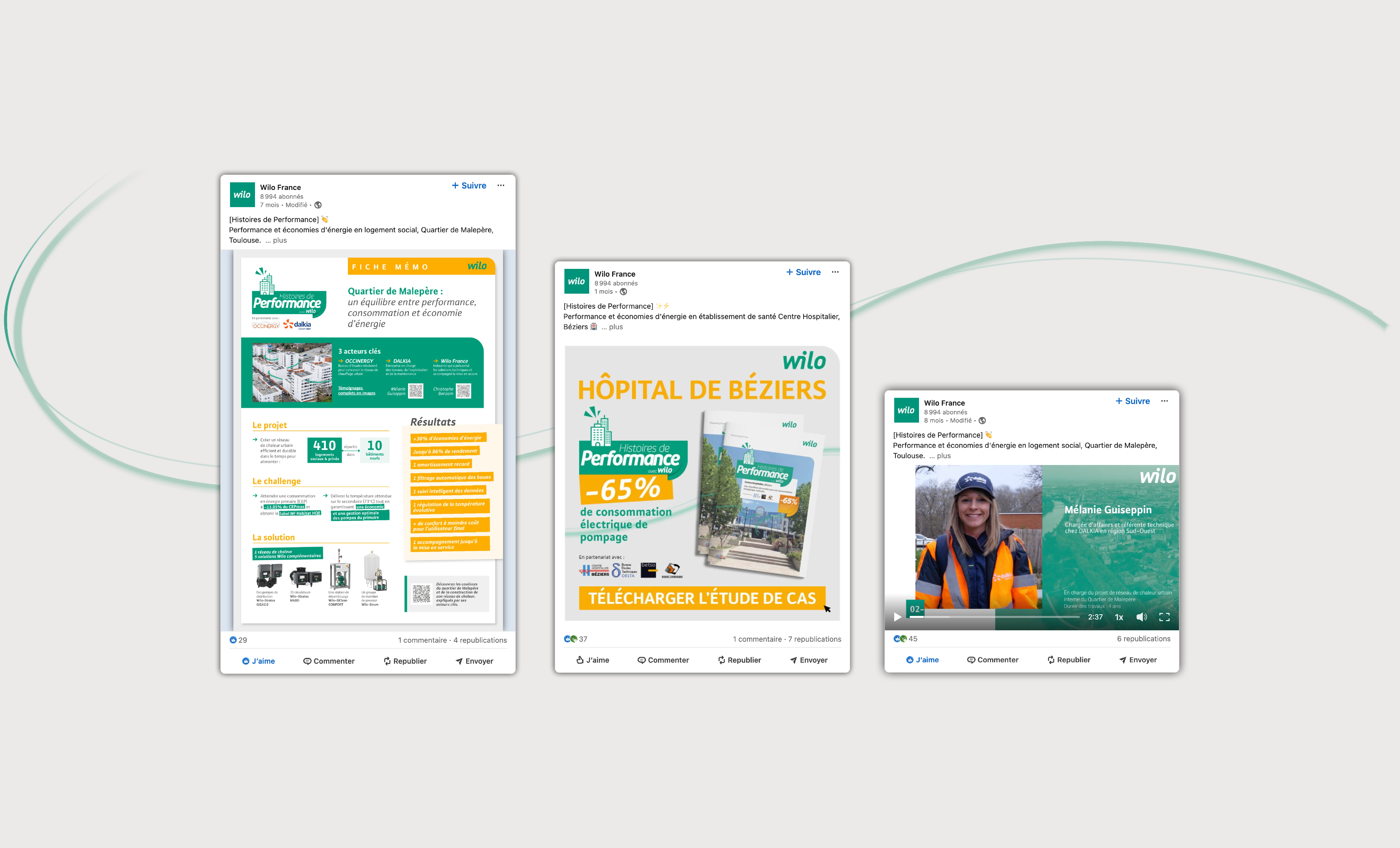Open the 29 reactions count on the fiche mémo post
1400x848 pixels.
pos(238,640)
